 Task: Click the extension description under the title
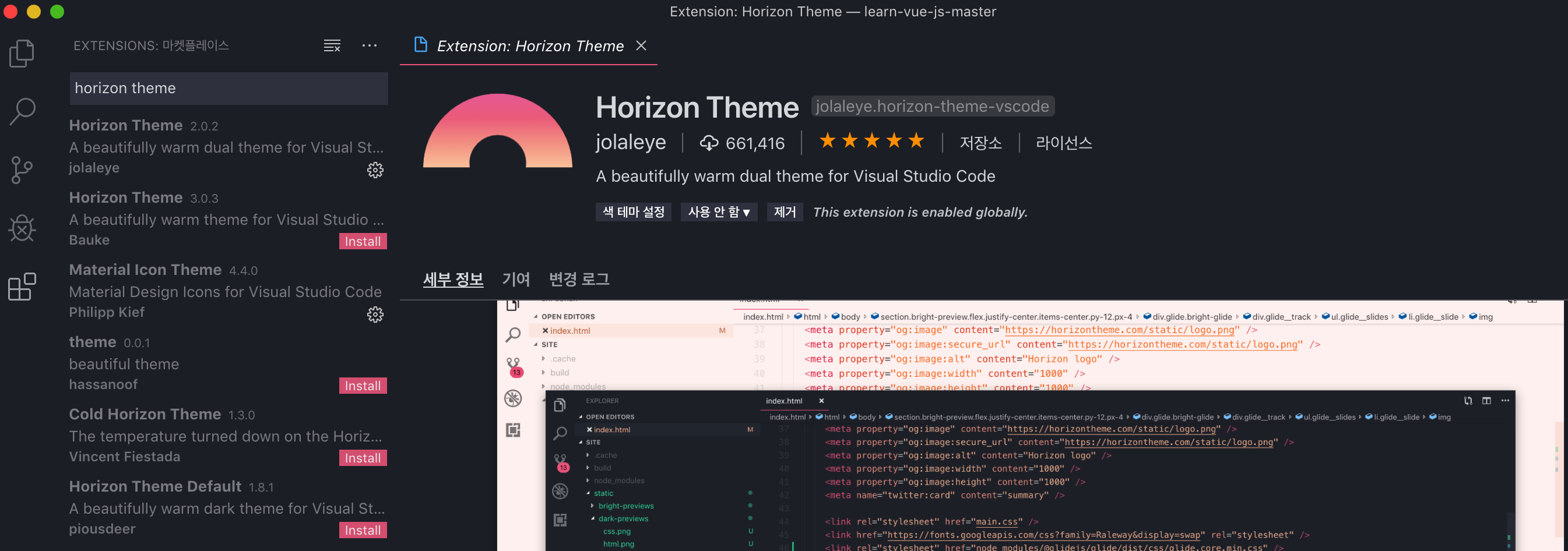pyautogui.click(x=795, y=176)
